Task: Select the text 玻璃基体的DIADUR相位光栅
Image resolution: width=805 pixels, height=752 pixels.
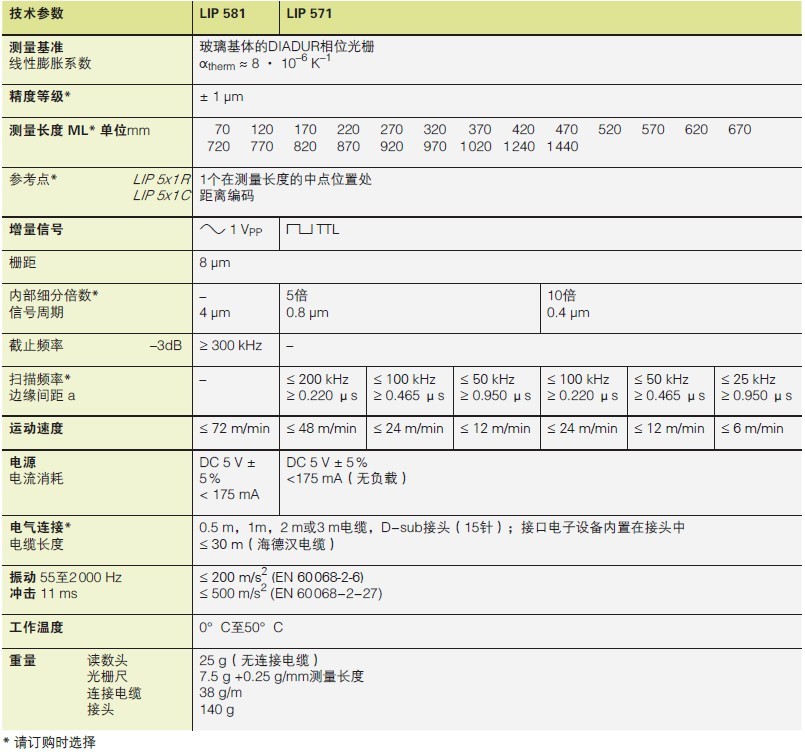Action: tap(287, 47)
